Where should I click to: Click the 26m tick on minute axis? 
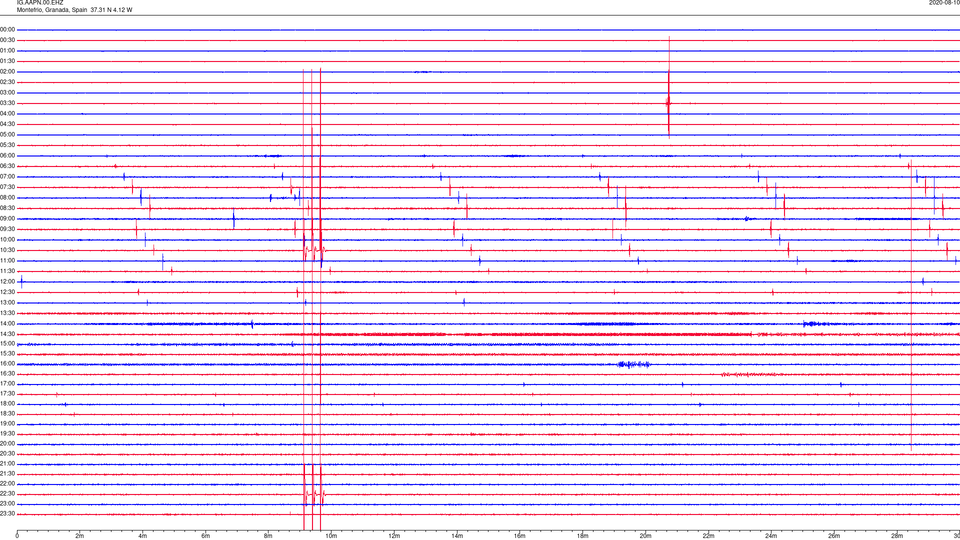tap(834, 536)
